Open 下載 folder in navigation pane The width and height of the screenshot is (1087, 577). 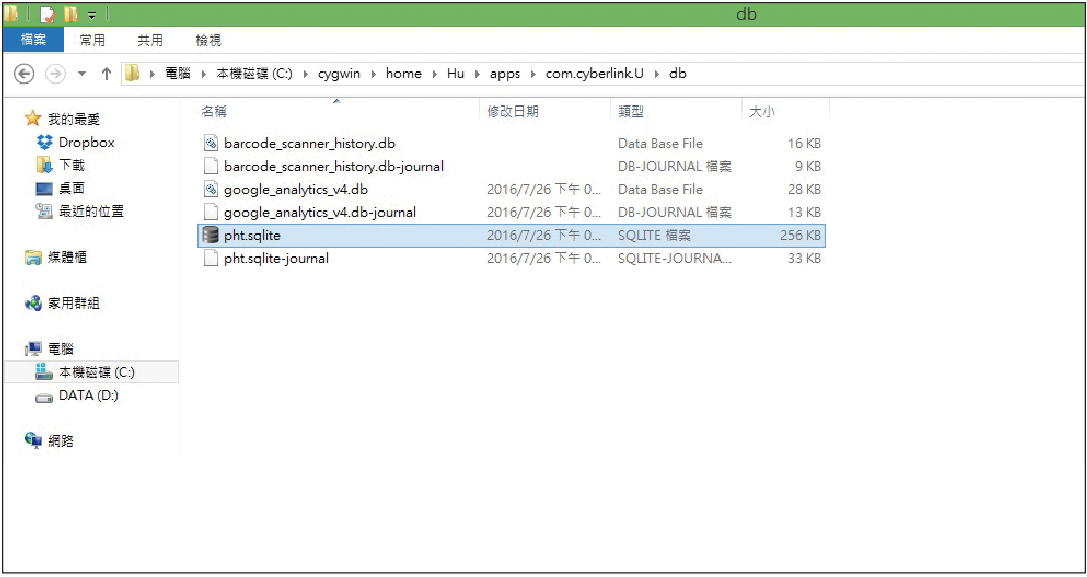[x=72, y=165]
